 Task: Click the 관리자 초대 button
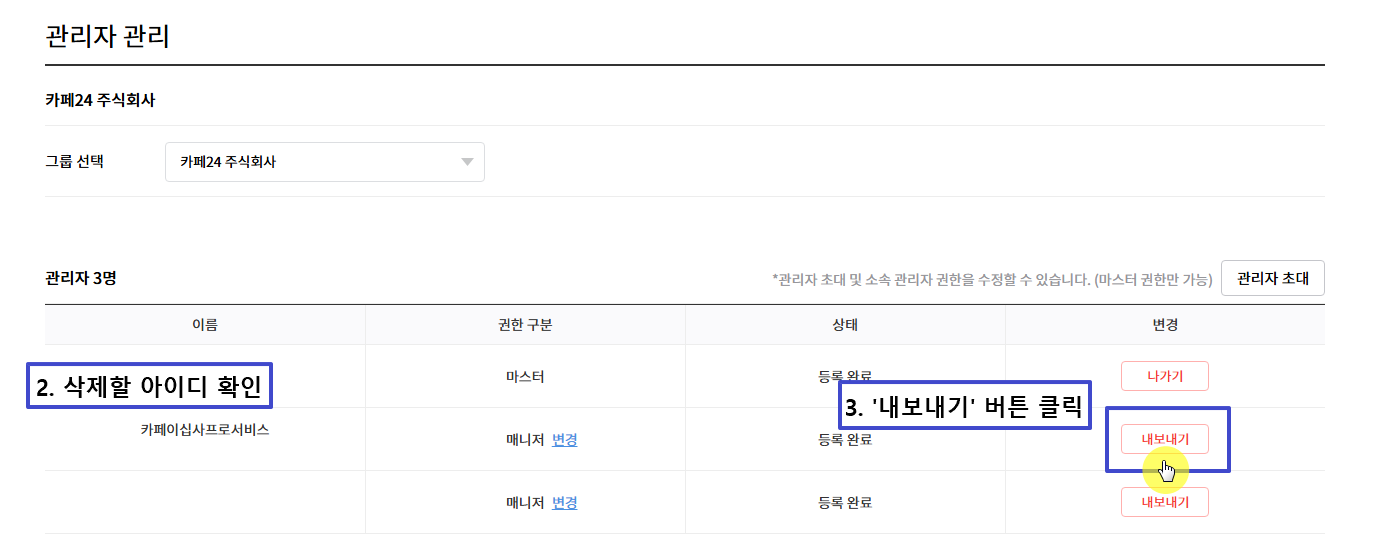coord(1272,278)
